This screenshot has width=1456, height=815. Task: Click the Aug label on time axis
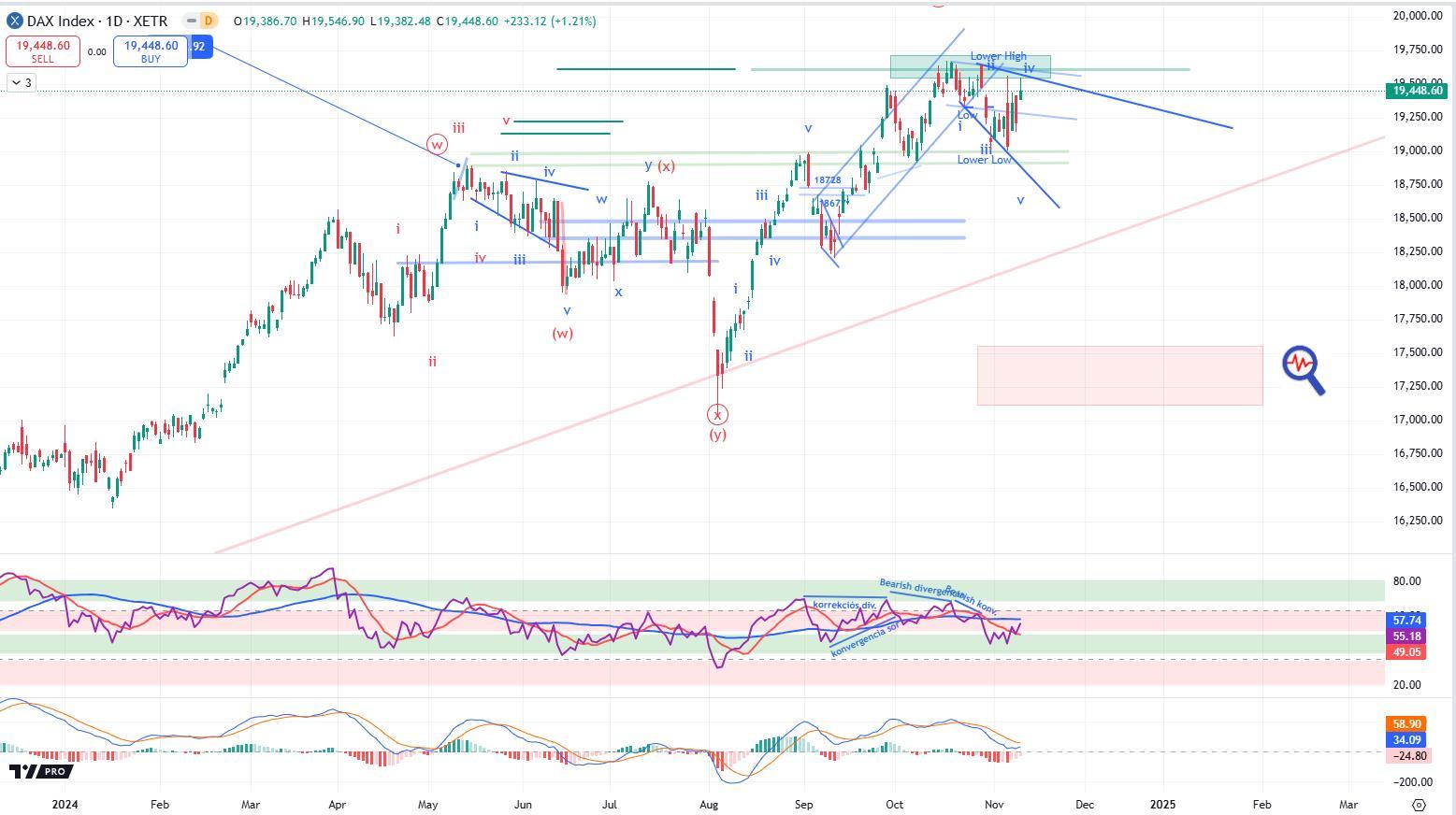pos(709,804)
